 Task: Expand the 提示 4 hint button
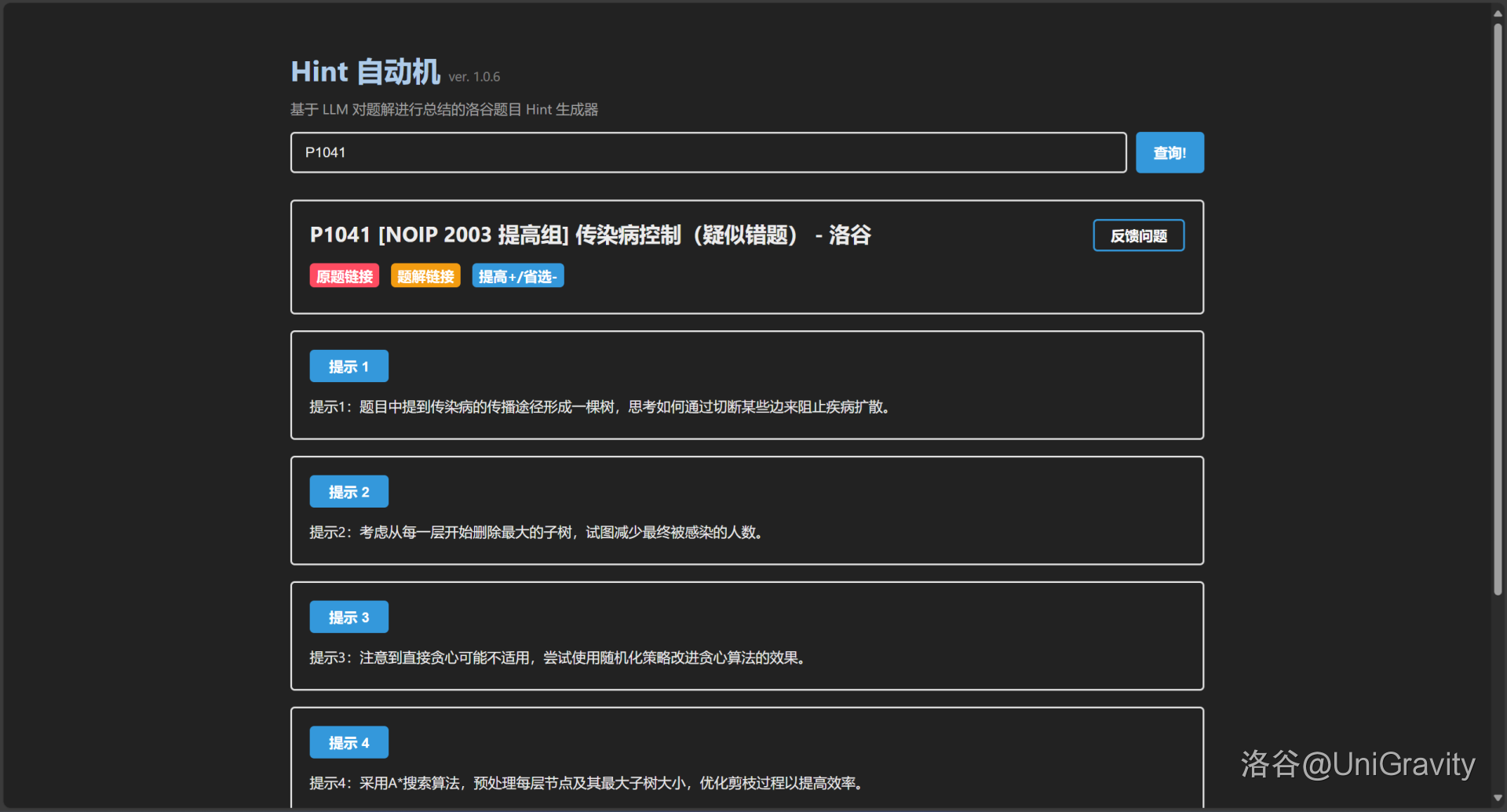point(348,743)
